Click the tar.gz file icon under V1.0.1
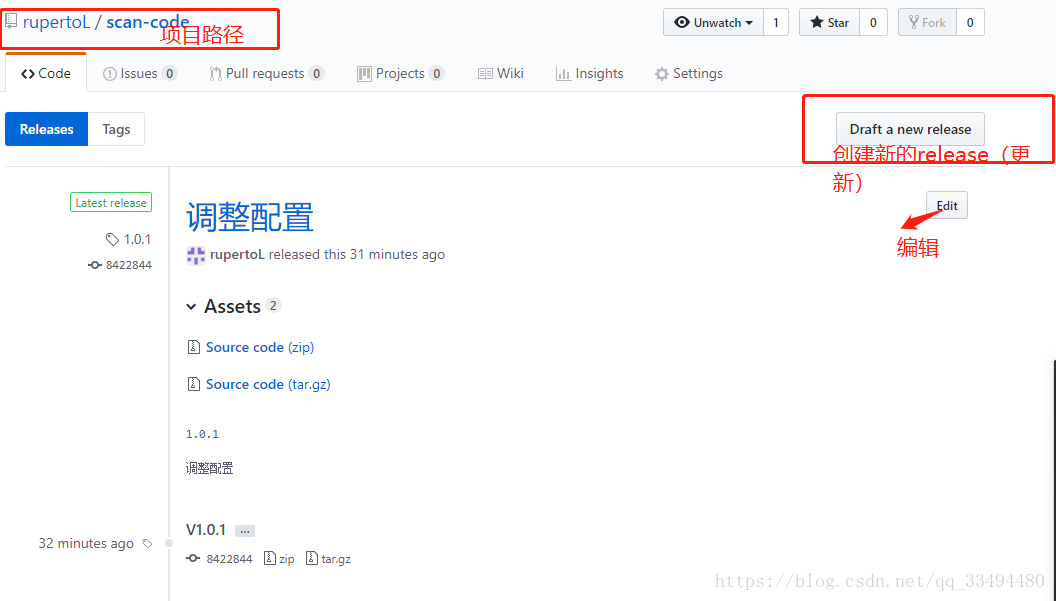 (312, 558)
